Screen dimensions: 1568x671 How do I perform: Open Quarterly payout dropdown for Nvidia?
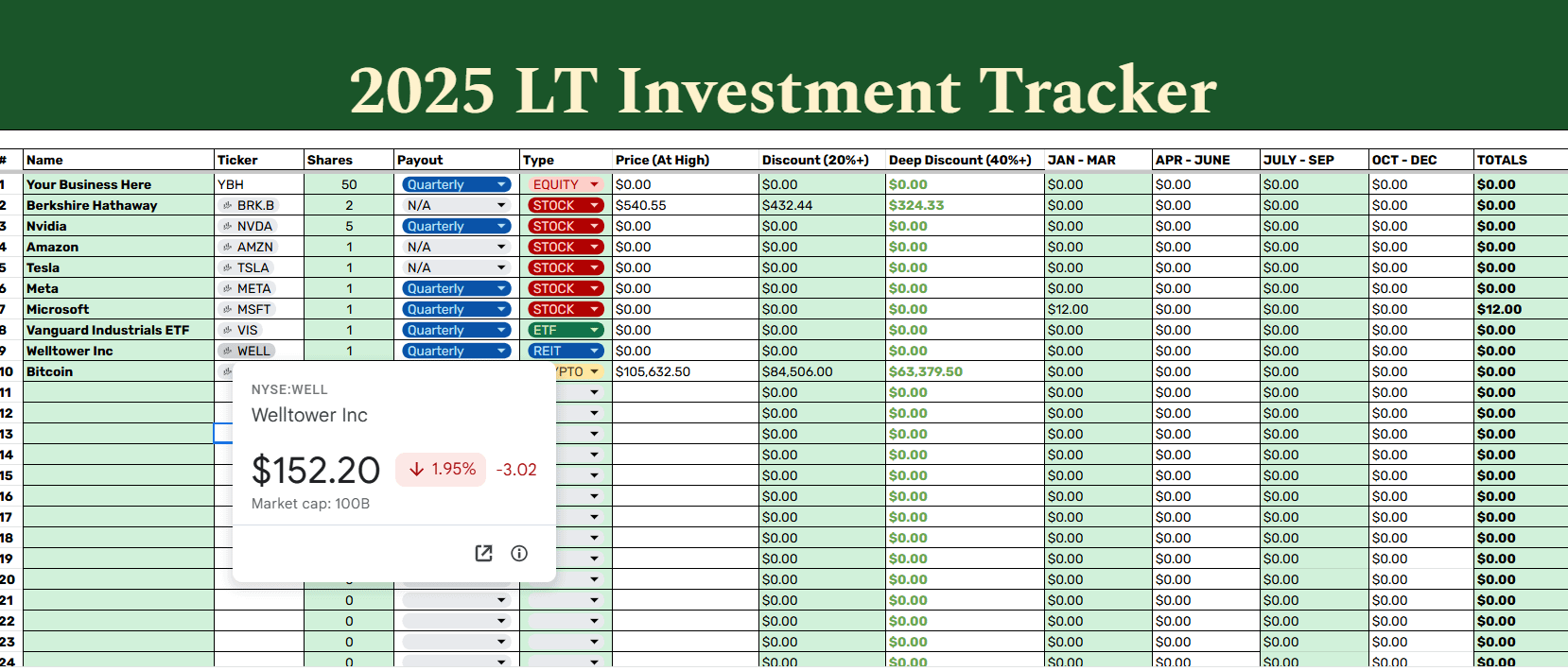[x=457, y=226]
